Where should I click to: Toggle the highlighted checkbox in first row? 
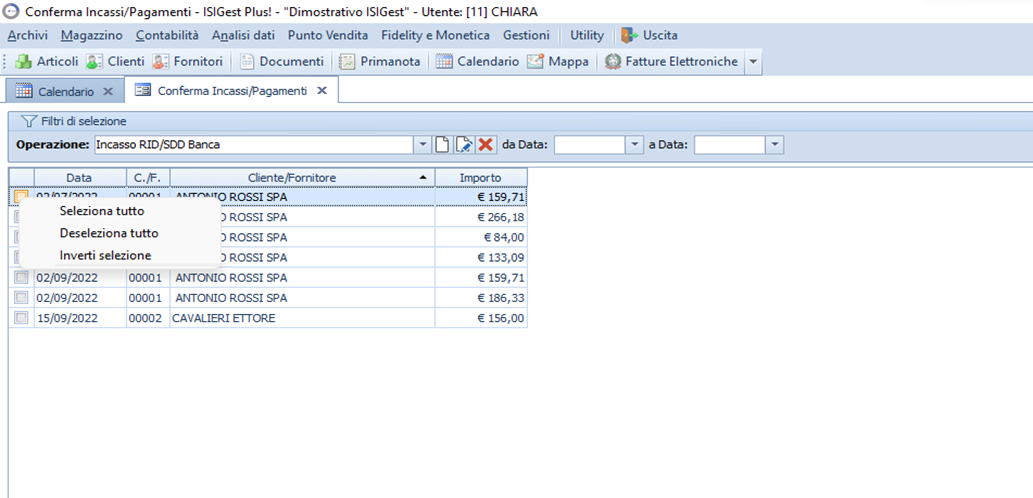click(21, 197)
